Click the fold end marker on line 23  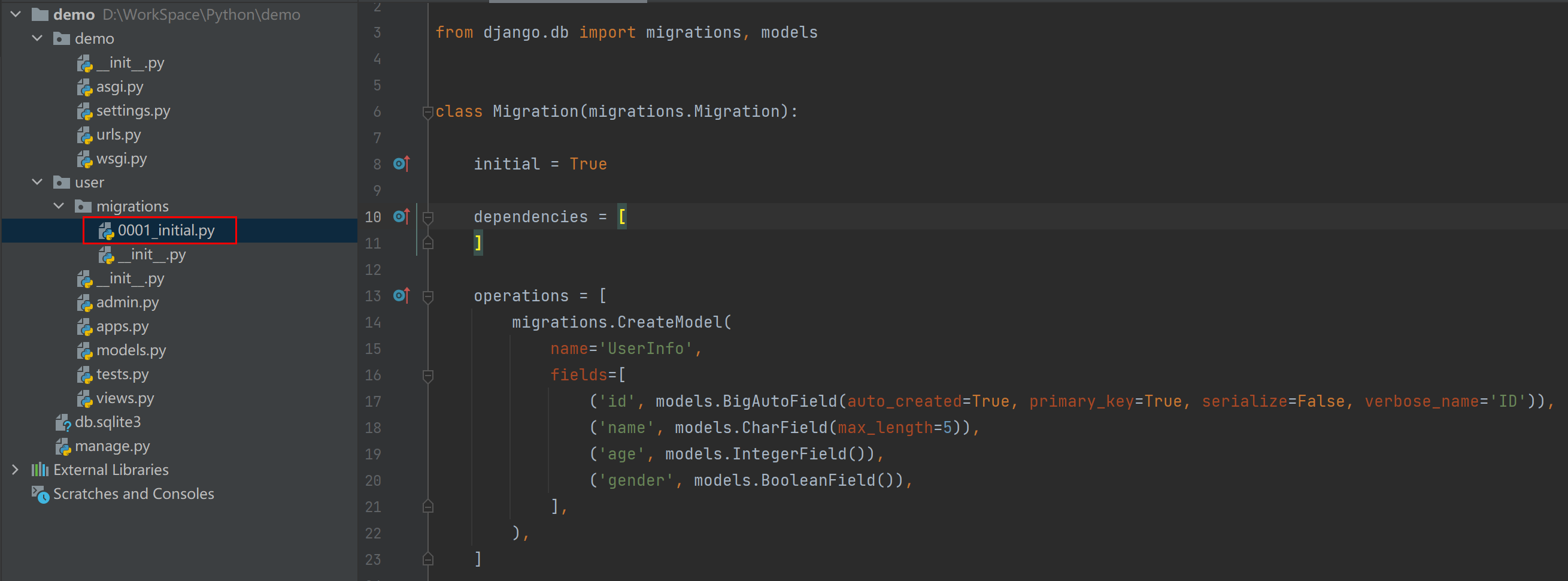428,559
